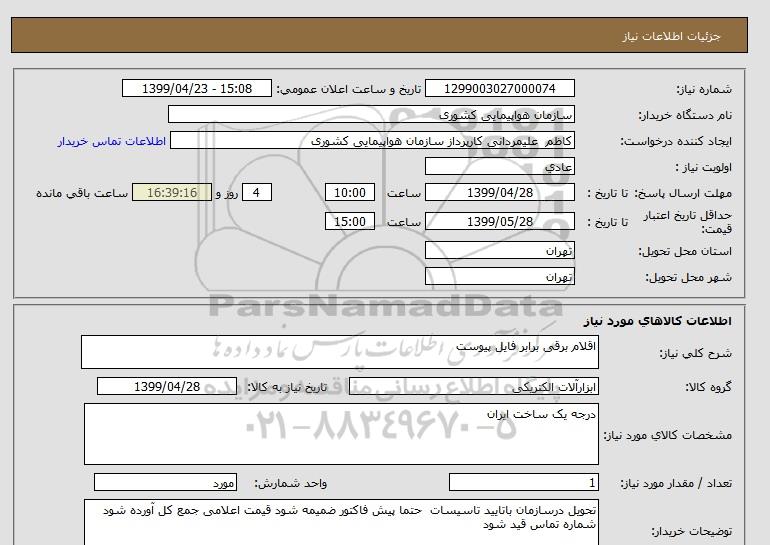Click label مشخصات کالای مورد نیاز

click(x=668, y=435)
